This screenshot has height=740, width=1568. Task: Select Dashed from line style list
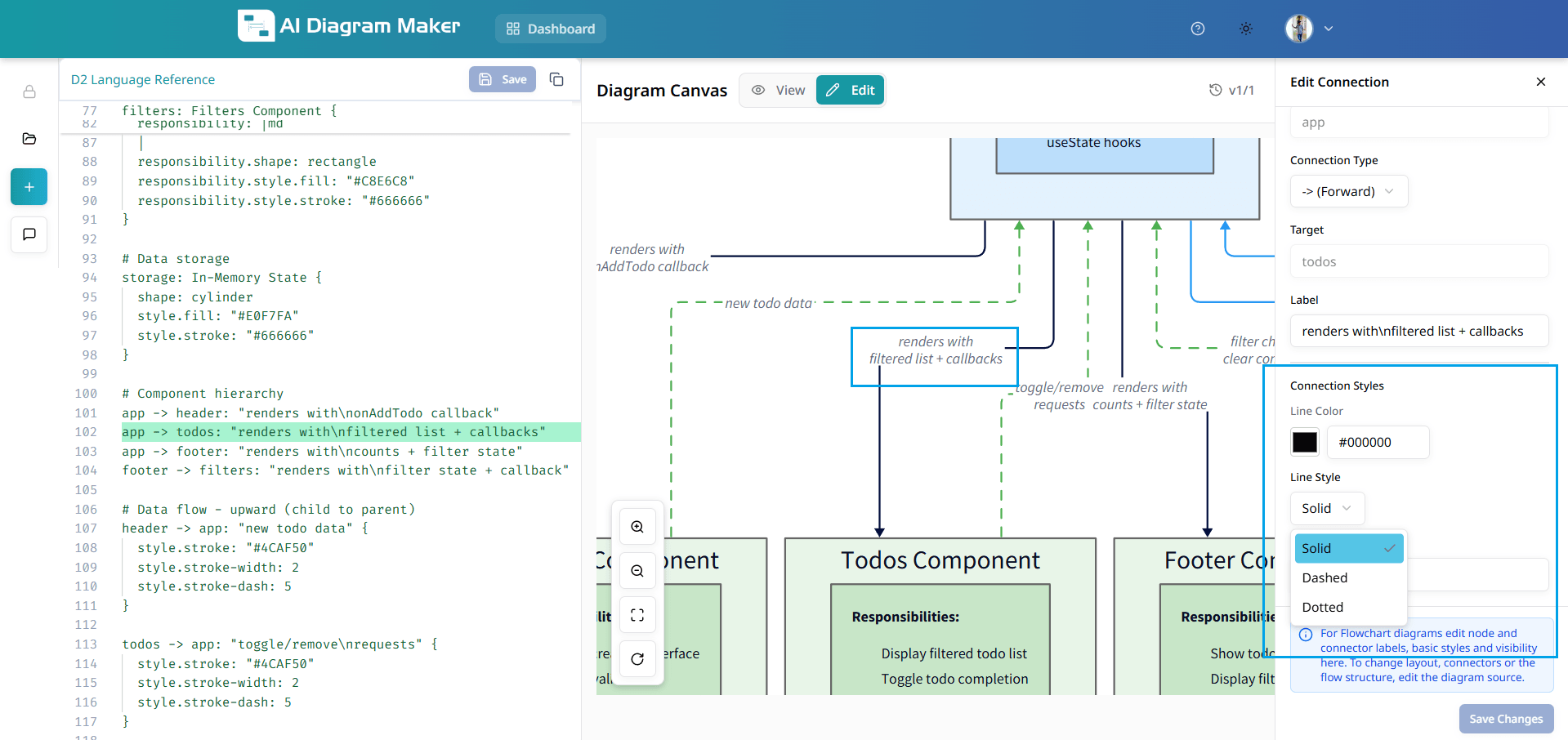pos(1325,578)
